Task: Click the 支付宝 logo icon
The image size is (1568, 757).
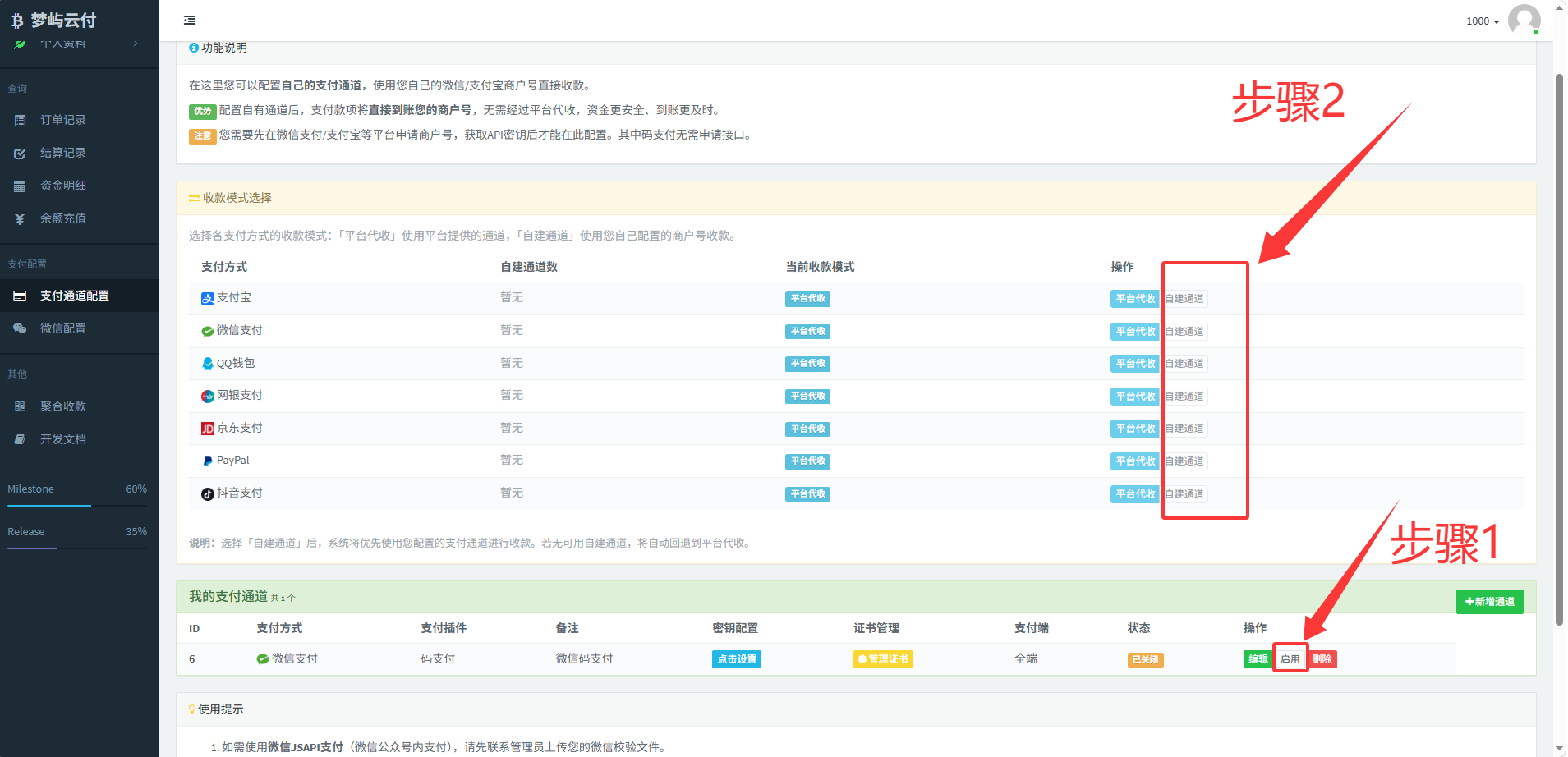Action: coord(208,299)
